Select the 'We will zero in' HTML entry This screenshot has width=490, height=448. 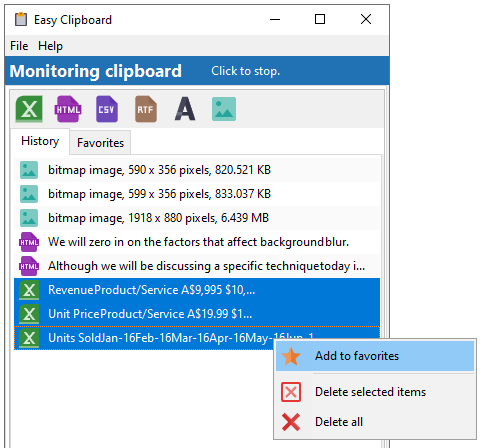click(x=197, y=242)
